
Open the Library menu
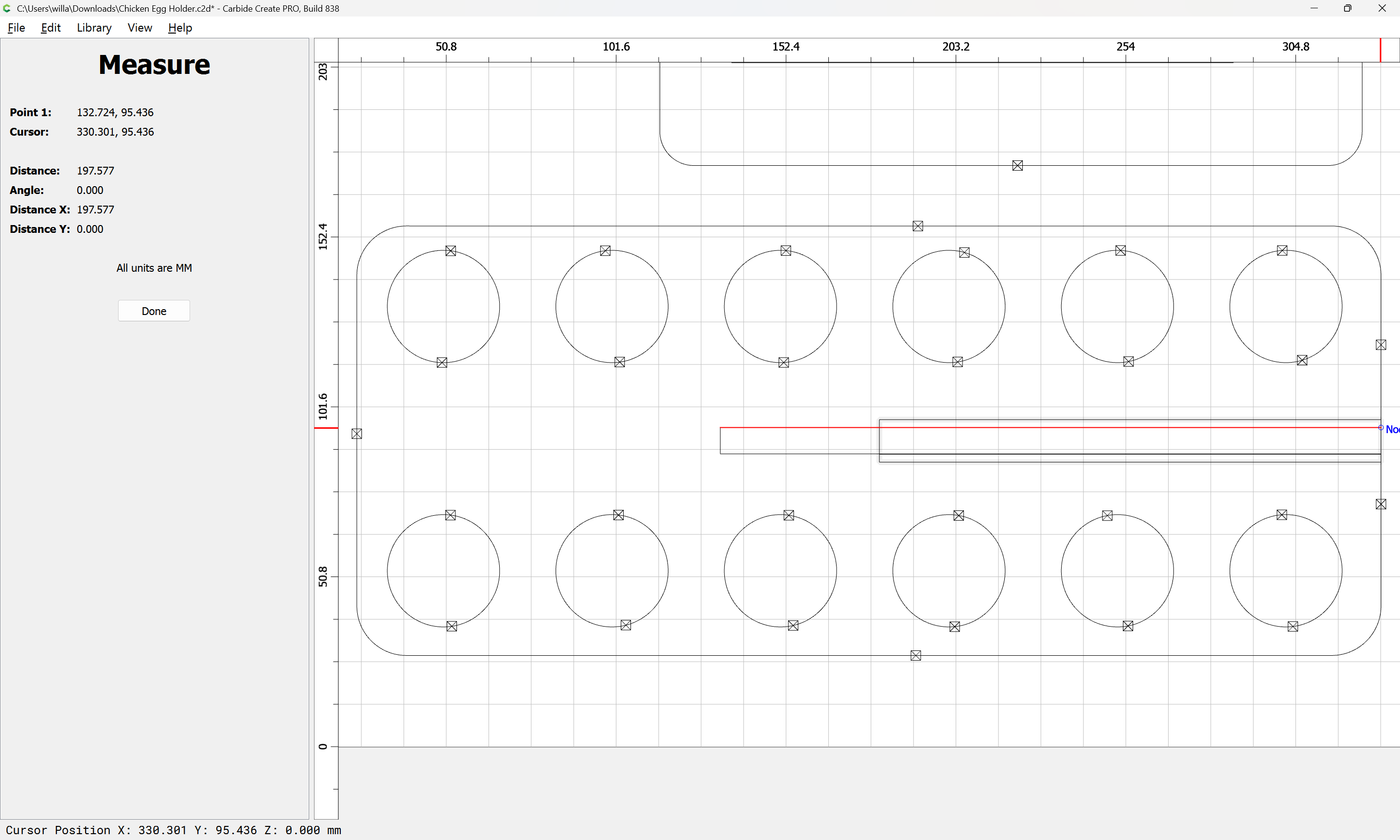coord(94,28)
